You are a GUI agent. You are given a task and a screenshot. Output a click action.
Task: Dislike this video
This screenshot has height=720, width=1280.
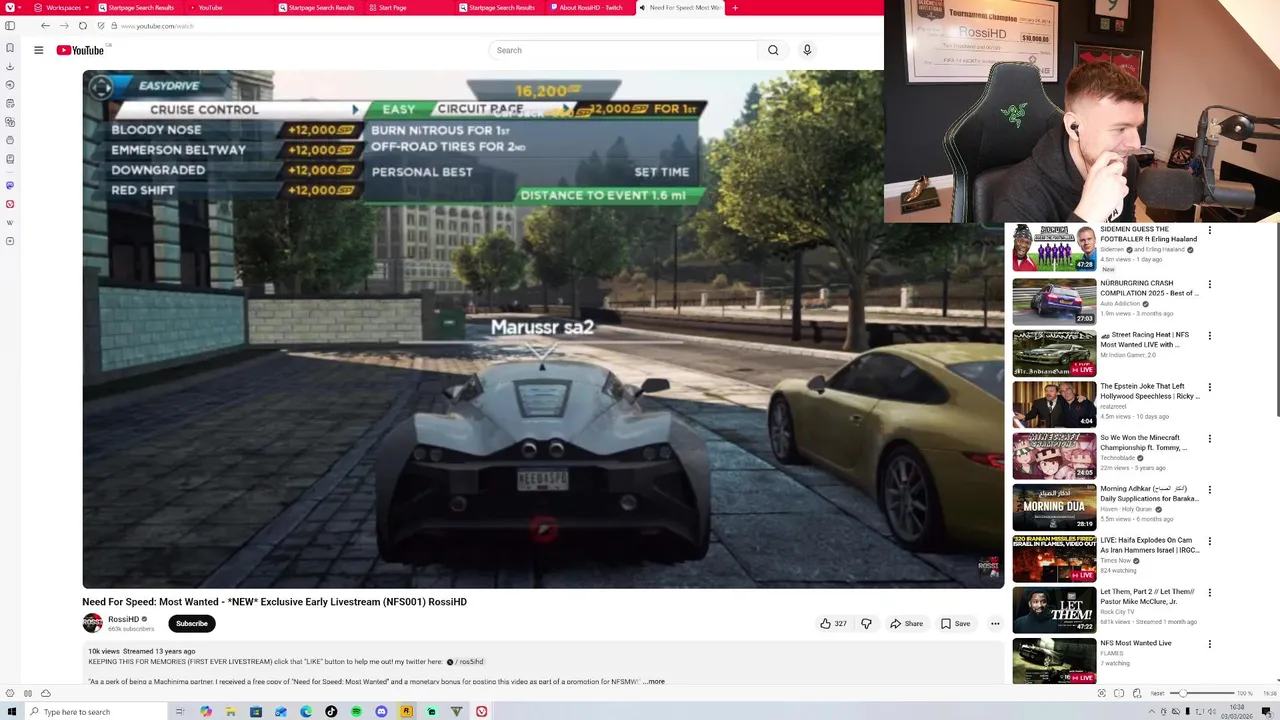(x=866, y=623)
